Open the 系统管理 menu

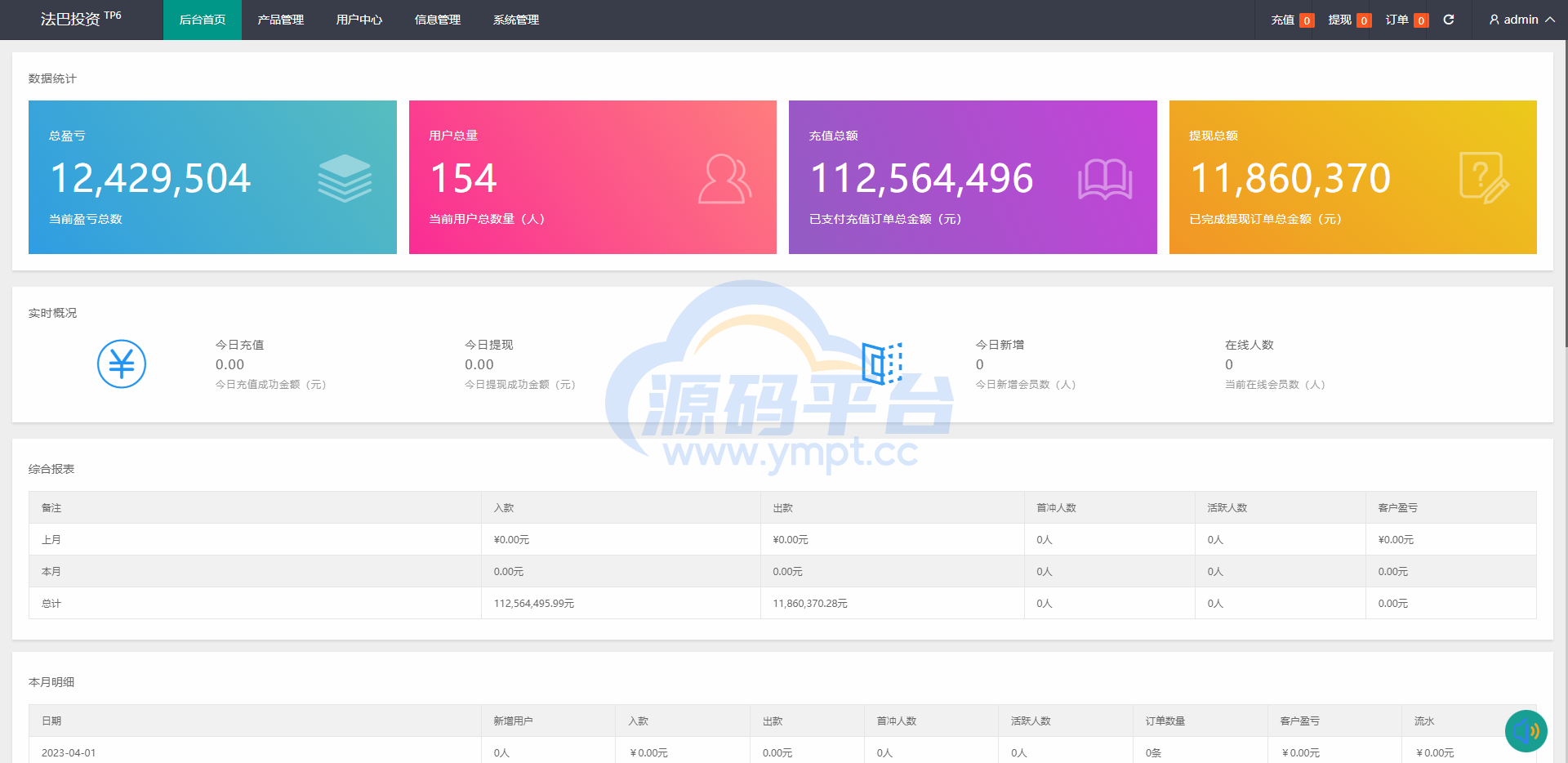tap(516, 20)
